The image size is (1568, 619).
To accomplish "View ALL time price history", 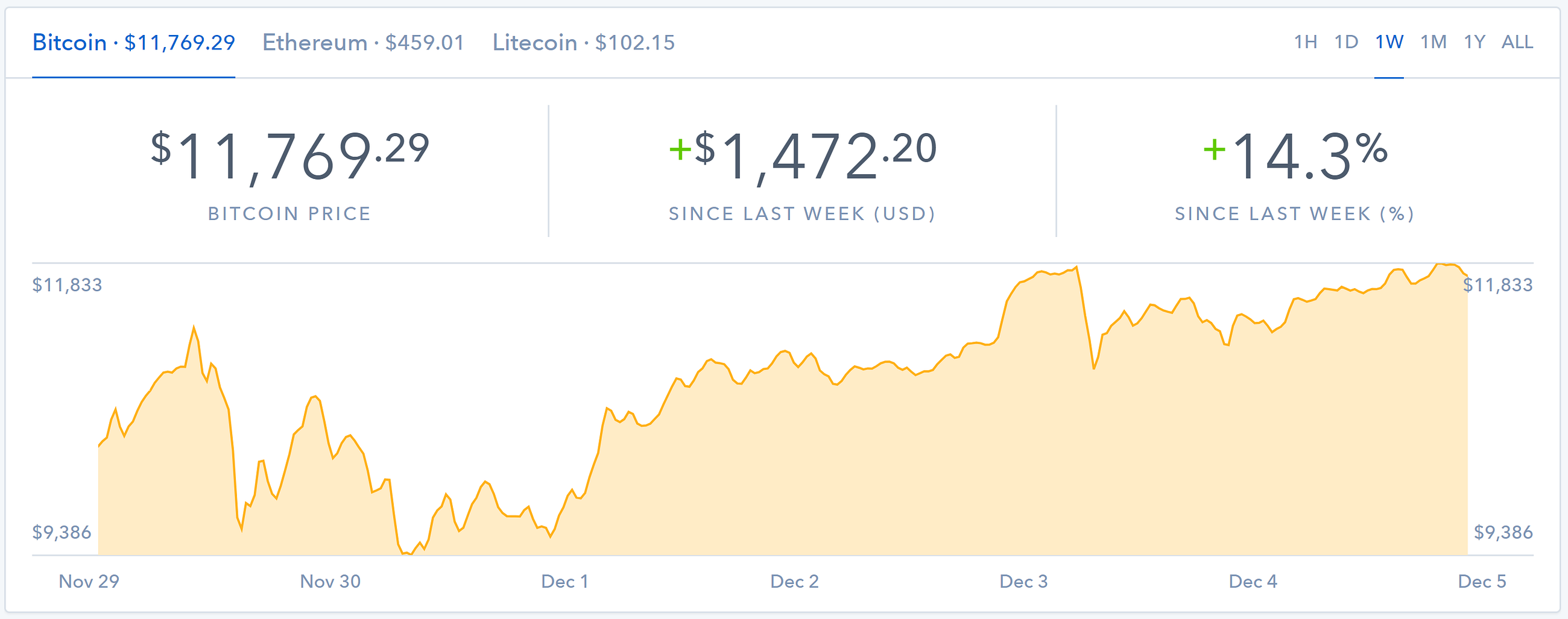I will tap(1517, 42).
